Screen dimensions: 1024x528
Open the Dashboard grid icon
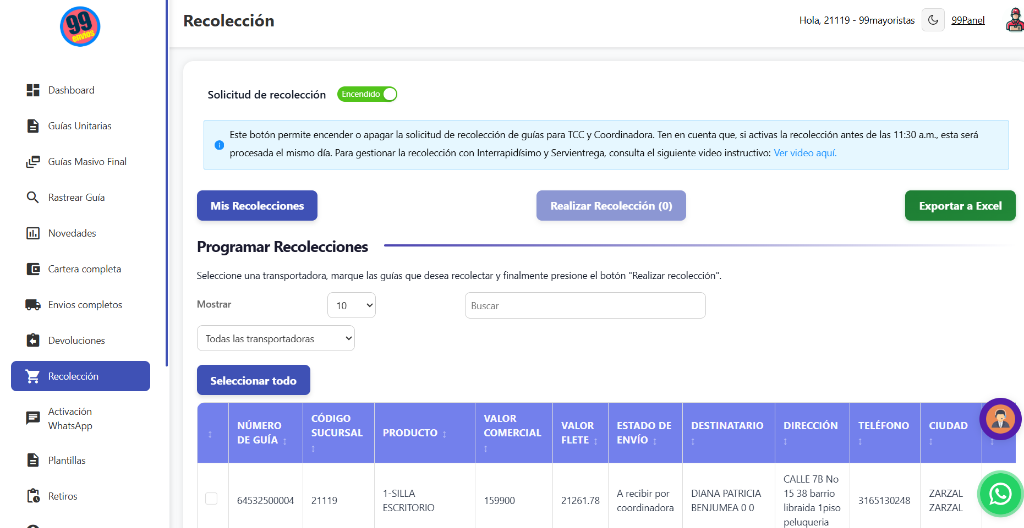click(x=33, y=90)
